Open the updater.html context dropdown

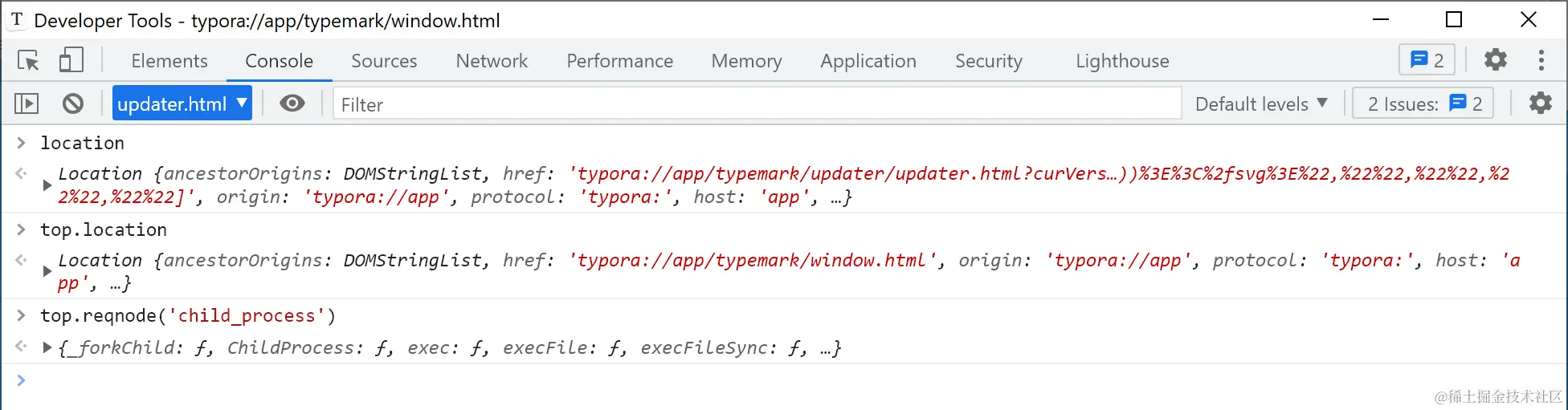[182, 104]
